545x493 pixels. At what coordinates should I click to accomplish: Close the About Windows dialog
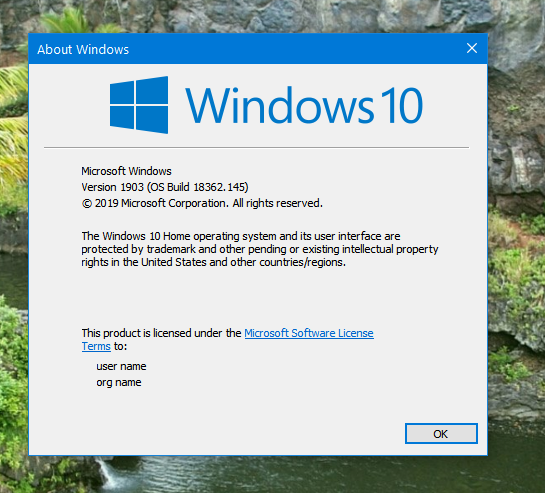[x=472, y=48]
